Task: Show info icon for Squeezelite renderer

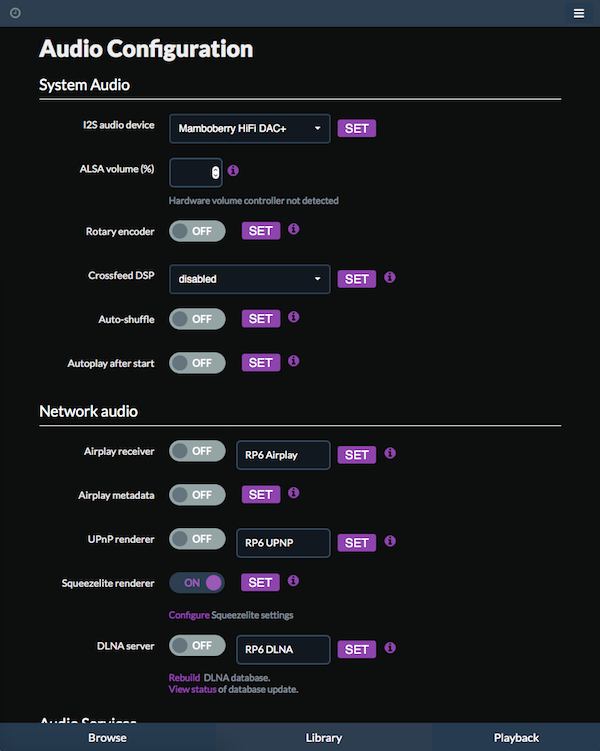Action: pos(293,581)
